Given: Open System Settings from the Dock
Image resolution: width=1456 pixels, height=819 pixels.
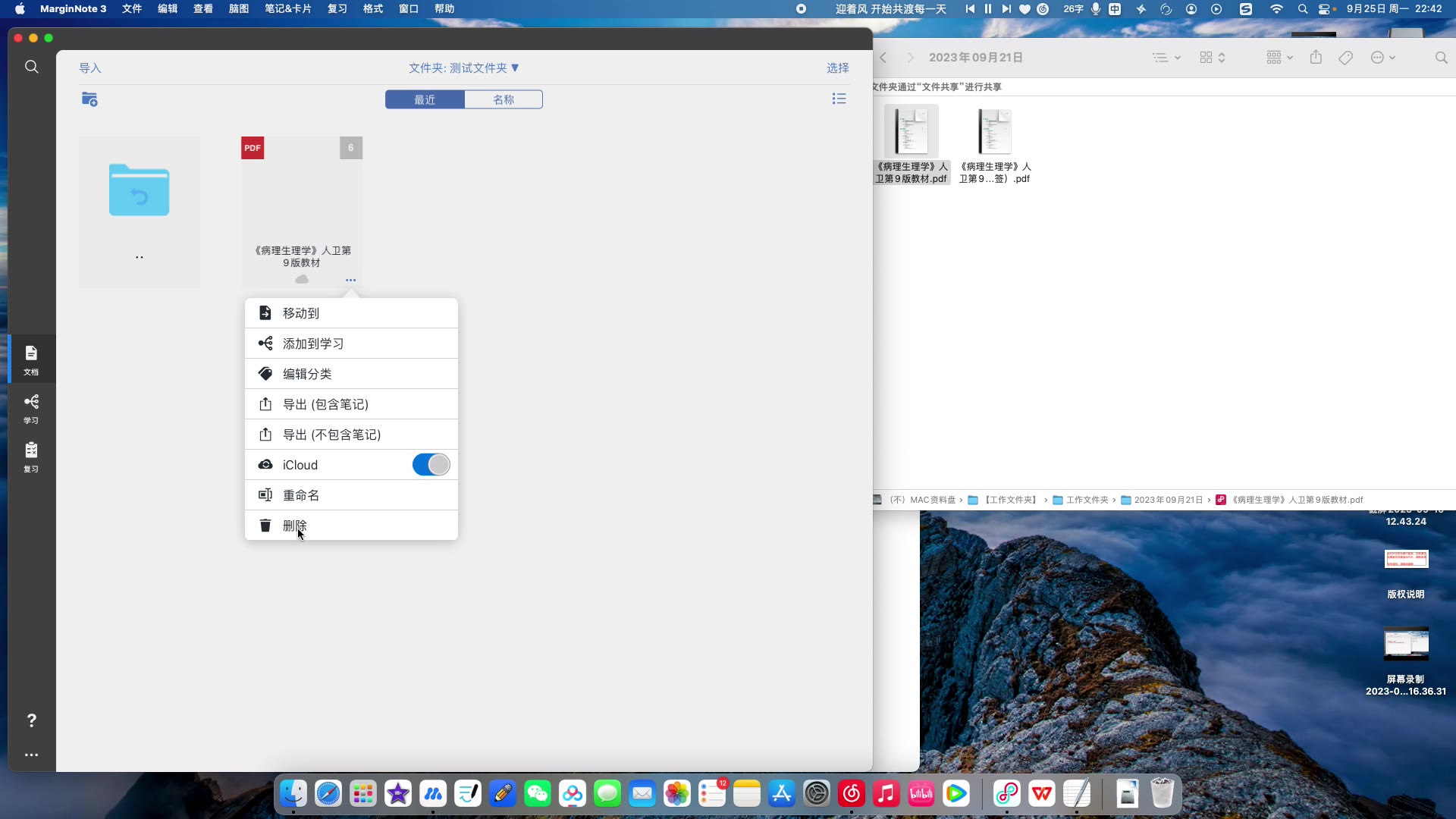Looking at the screenshot, I should (x=817, y=793).
